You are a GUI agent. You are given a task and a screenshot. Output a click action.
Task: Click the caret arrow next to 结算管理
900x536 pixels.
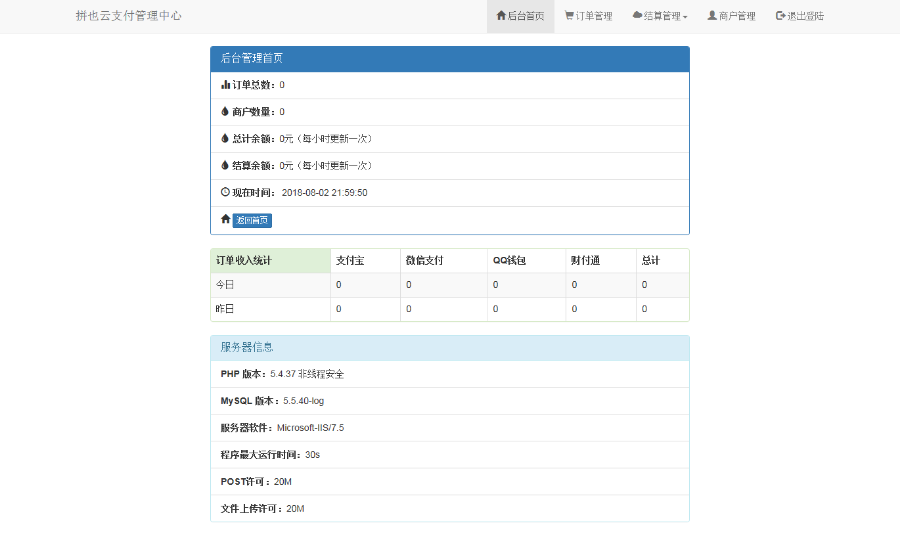[x=685, y=17]
